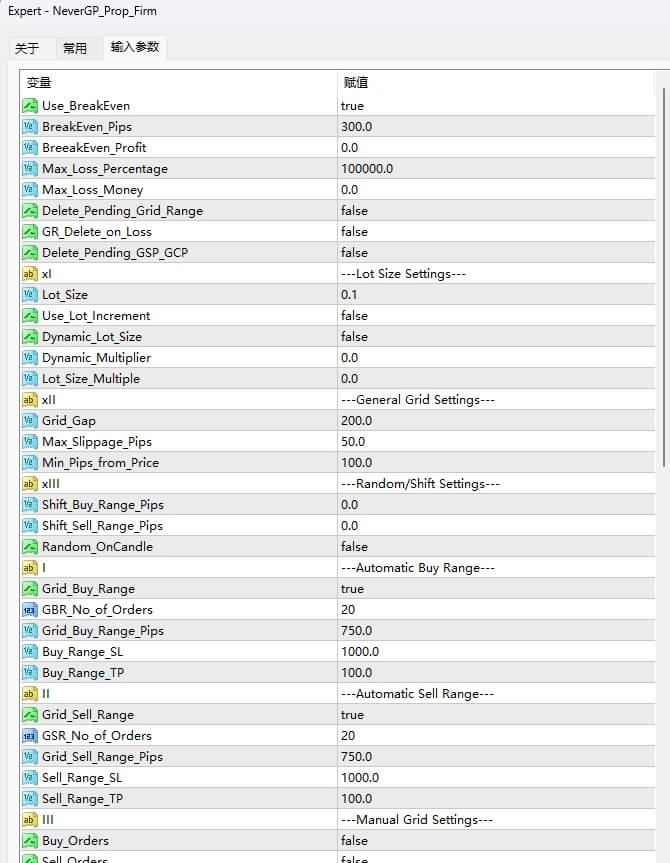
Task: Open the 常用 tab
Action: (75, 48)
